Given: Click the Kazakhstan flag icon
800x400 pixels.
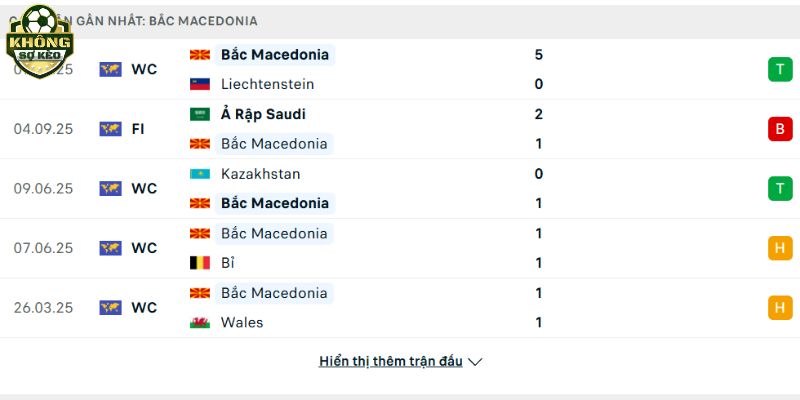Looking at the screenshot, I should tap(200, 174).
